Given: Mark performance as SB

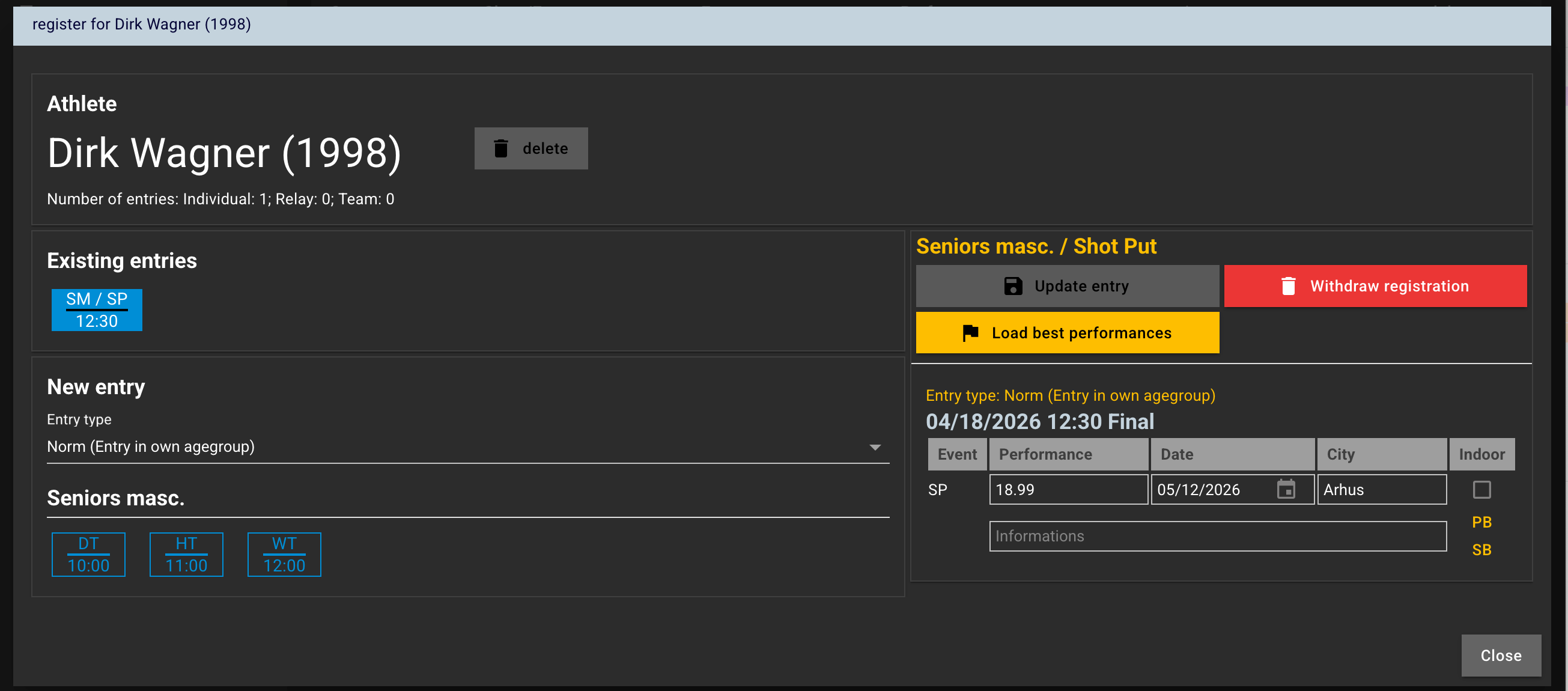Looking at the screenshot, I should coord(1481,550).
